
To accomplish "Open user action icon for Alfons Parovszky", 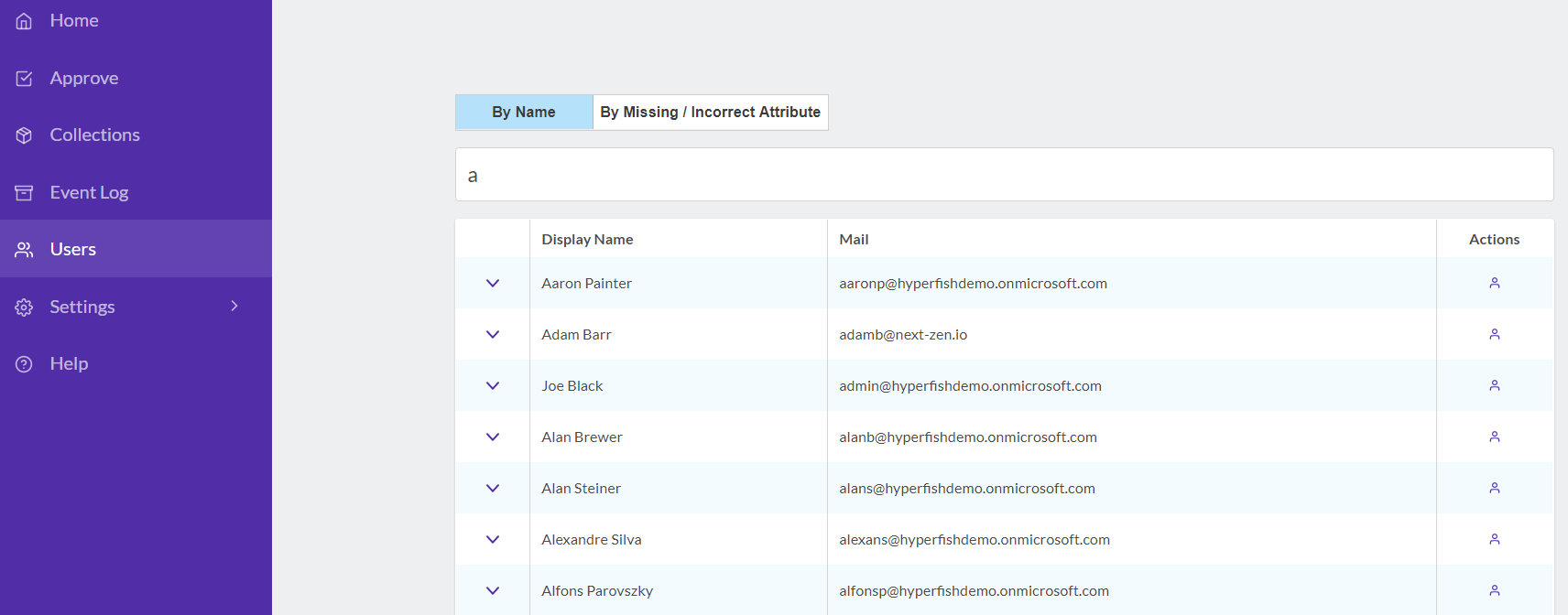I will [x=1495, y=590].
